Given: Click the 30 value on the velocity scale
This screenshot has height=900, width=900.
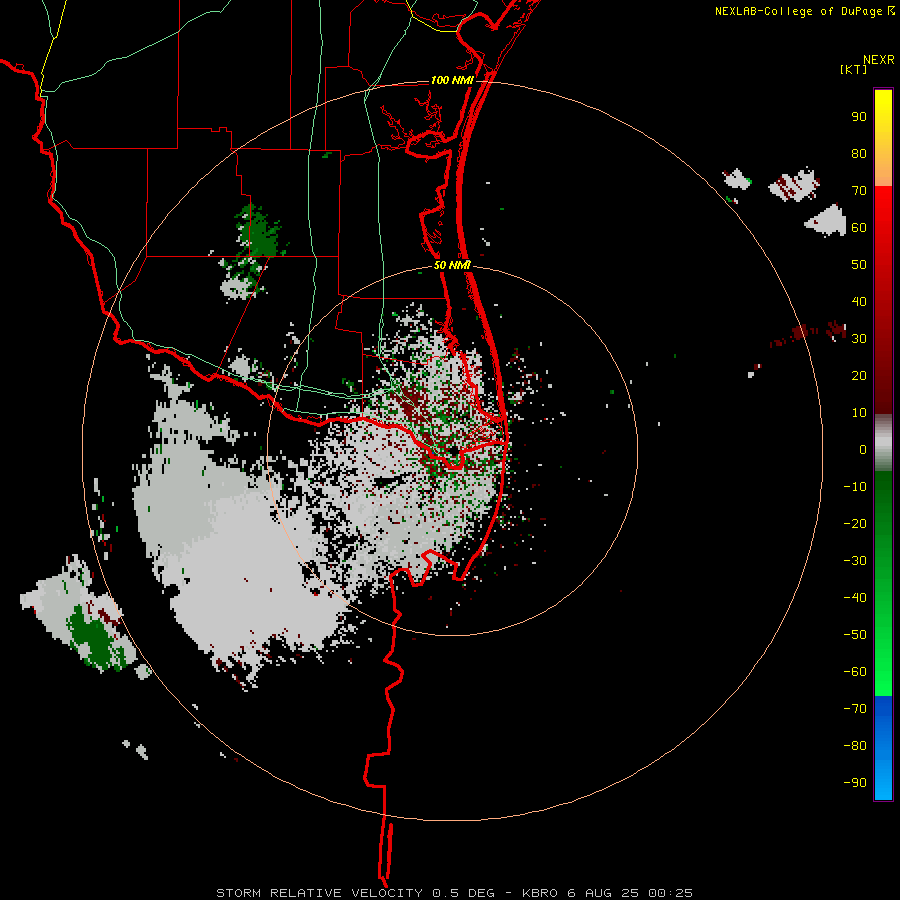Looking at the screenshot, I should (x=859, y=339).
